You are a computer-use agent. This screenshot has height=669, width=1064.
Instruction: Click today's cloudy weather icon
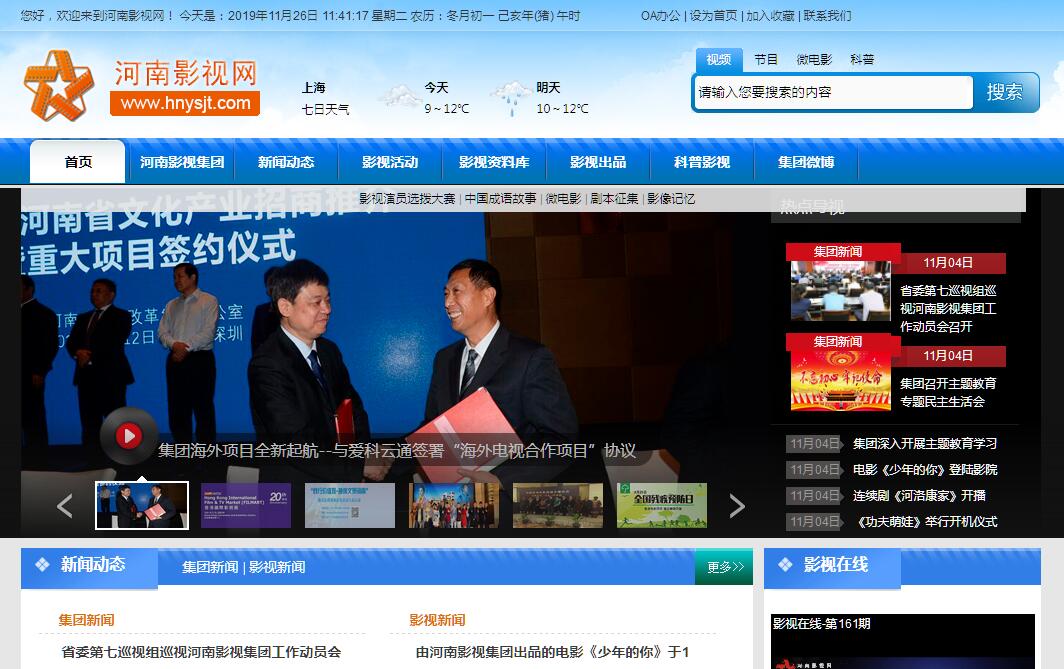(x=399, y=97)
